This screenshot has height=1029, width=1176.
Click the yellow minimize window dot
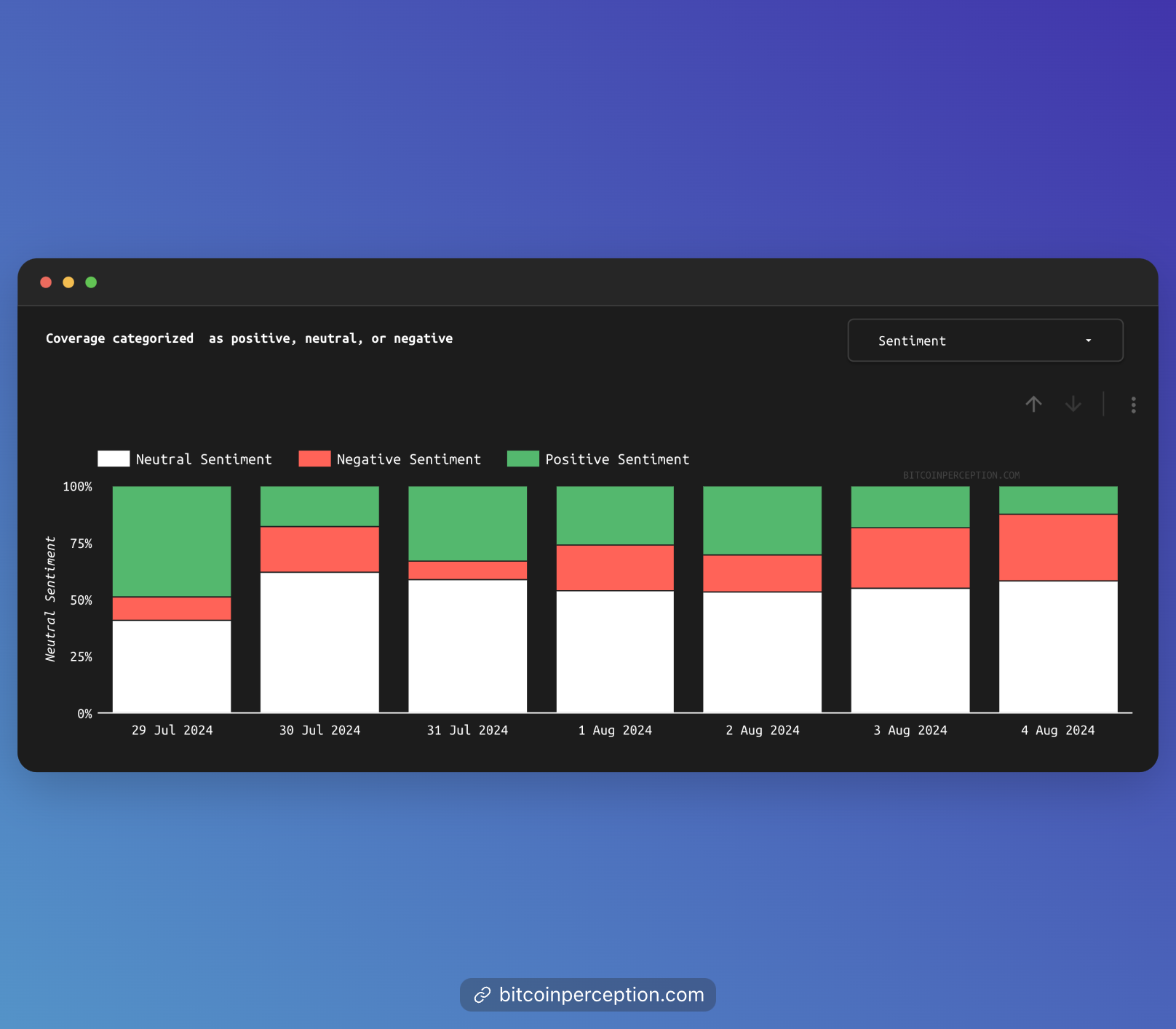(x=68, y=282)
